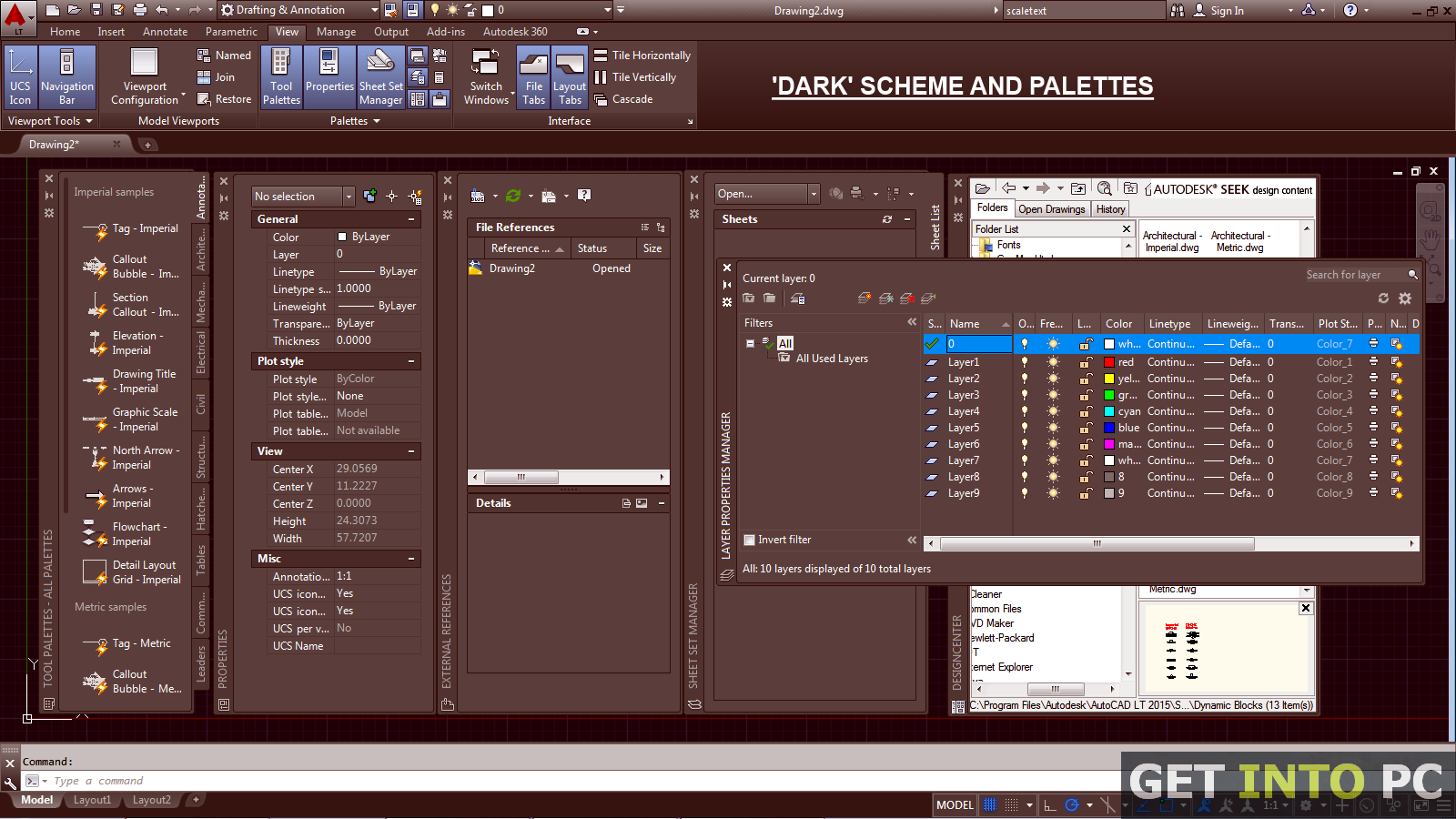
Task: Toggle the Freeze sun icon for Layer6
Action: click(x=1053, y=444)
